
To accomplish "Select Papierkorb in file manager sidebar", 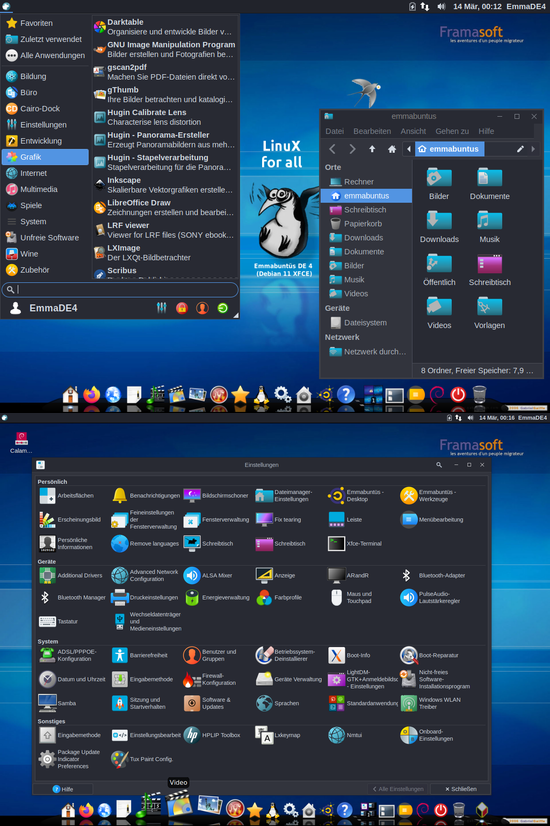I will 366,223.
